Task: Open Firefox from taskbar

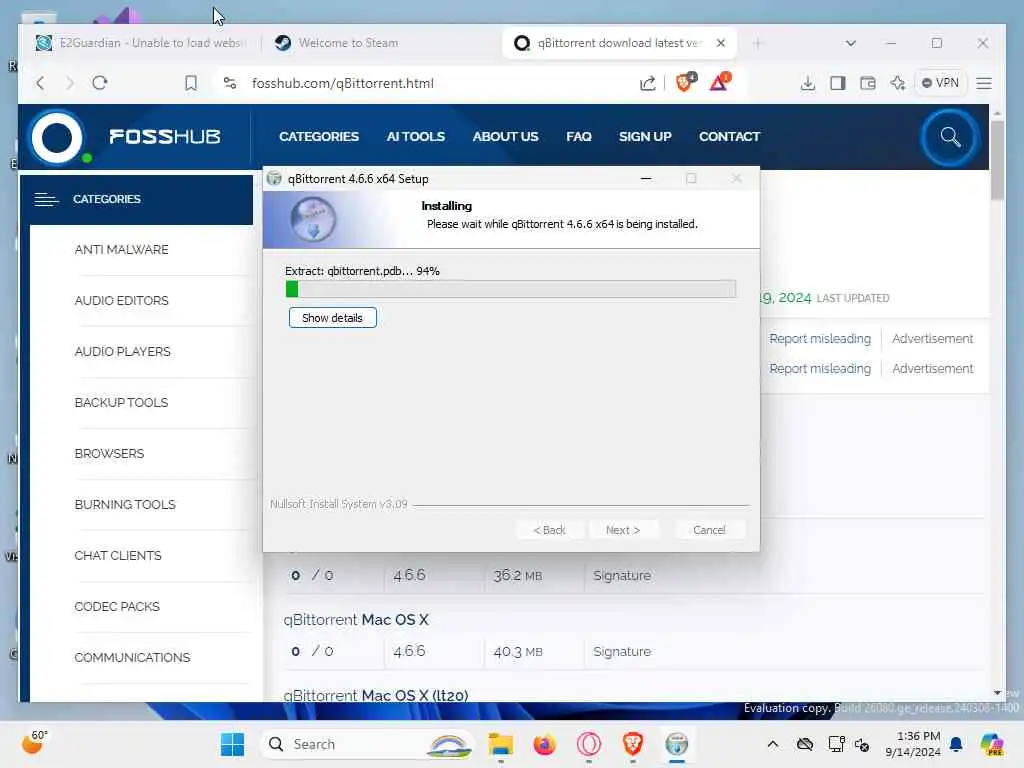Action: 544,744
